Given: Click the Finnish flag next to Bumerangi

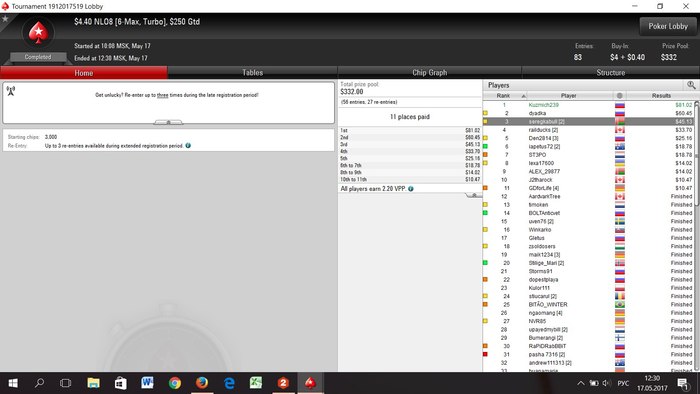Looking at the screenshot, I should (x=620, y=338).
